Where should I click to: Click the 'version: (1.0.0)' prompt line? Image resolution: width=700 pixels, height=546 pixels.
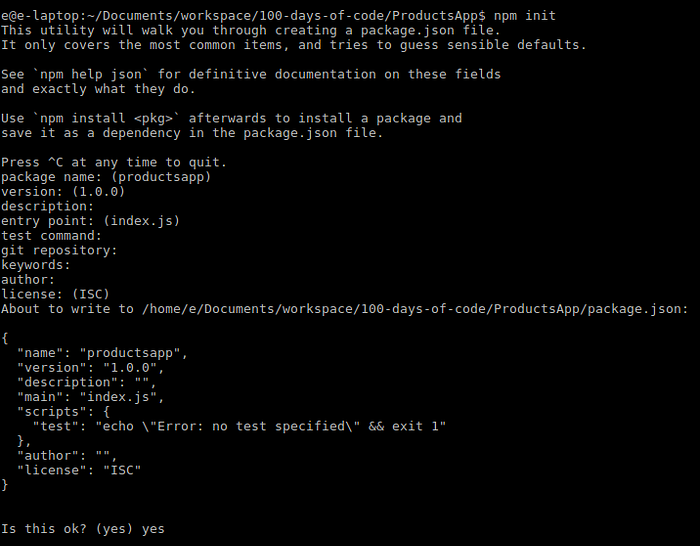63,192
